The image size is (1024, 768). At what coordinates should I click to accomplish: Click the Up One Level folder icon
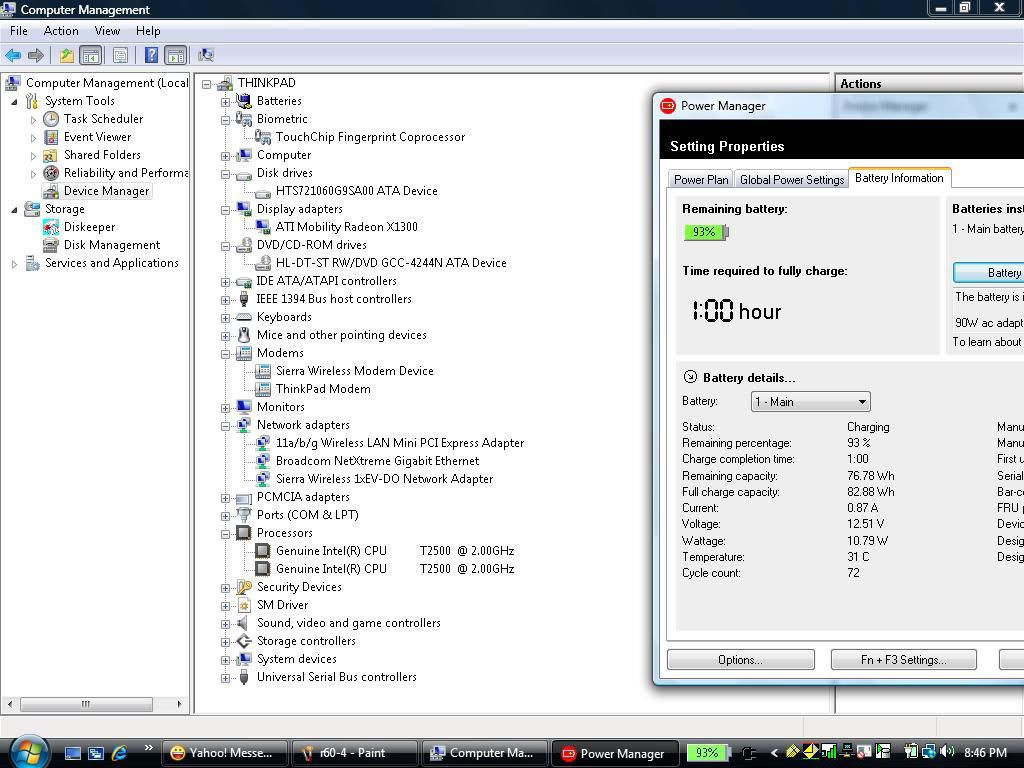(x=66, y=55)
